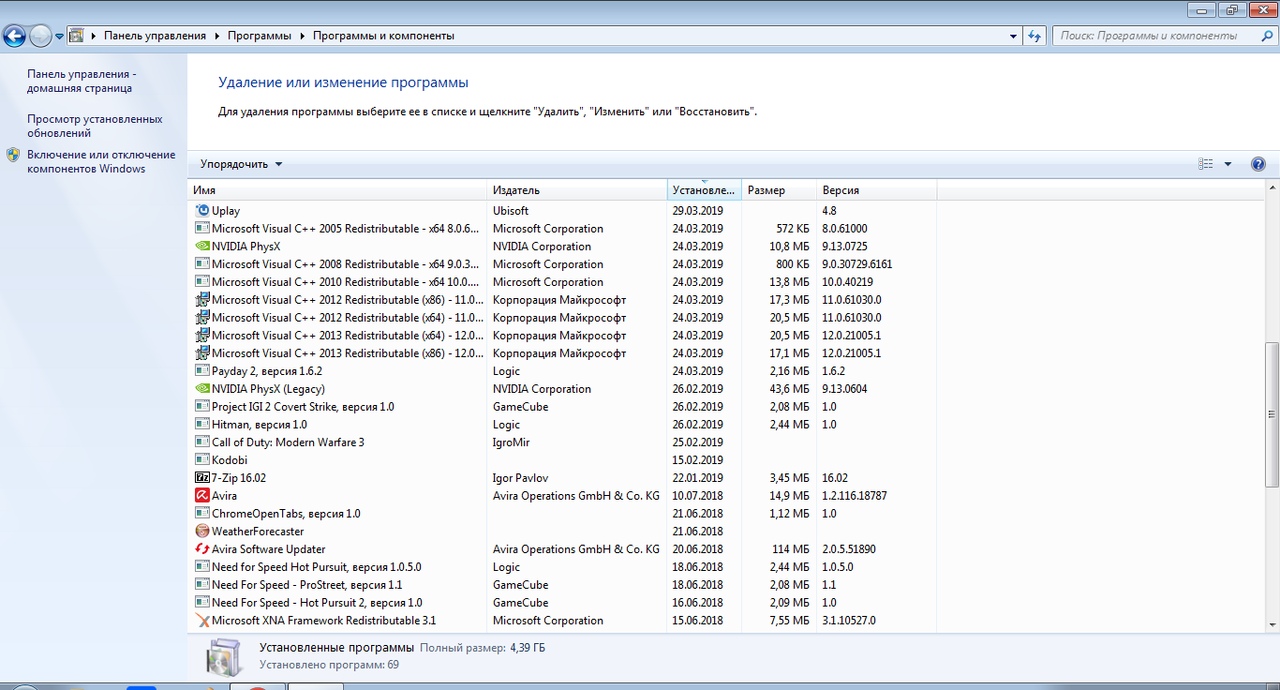Click the Панель управления breadcrumb
The width and height of the screenshot is (1280, 690).
pos(154,36)
